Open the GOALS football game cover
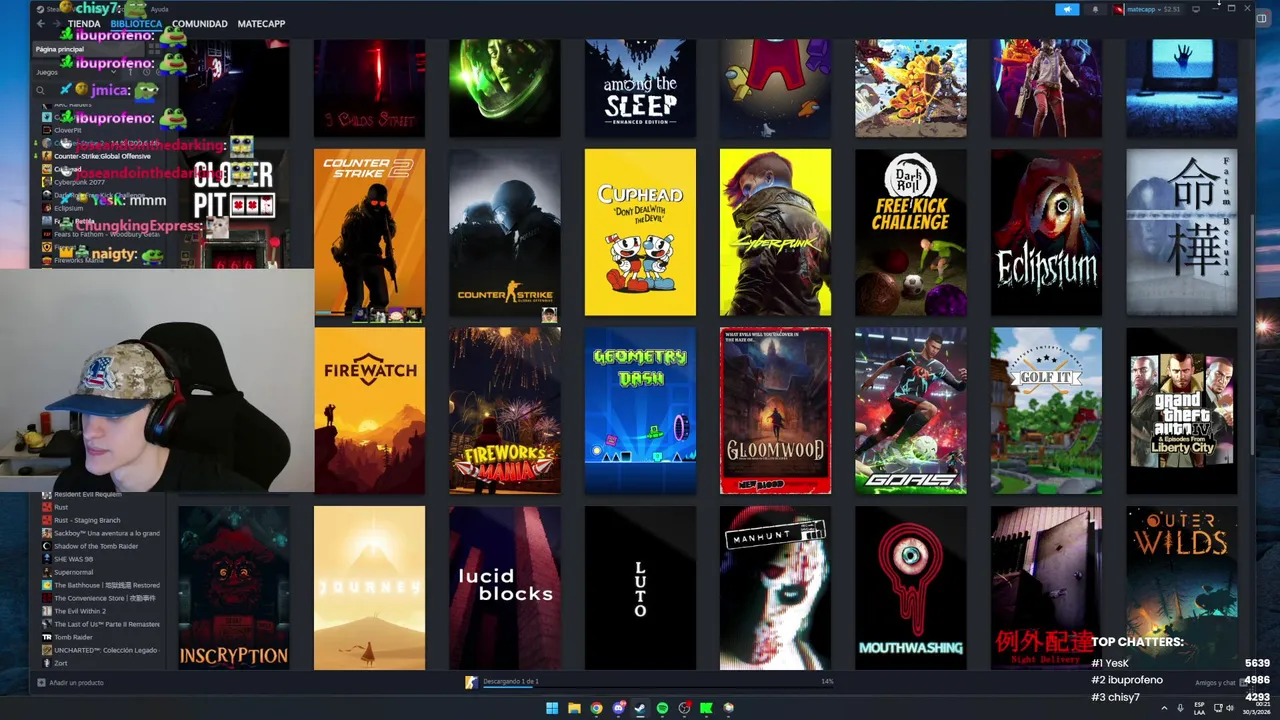This screenshot has height=720, width=1280. point(910,410)
